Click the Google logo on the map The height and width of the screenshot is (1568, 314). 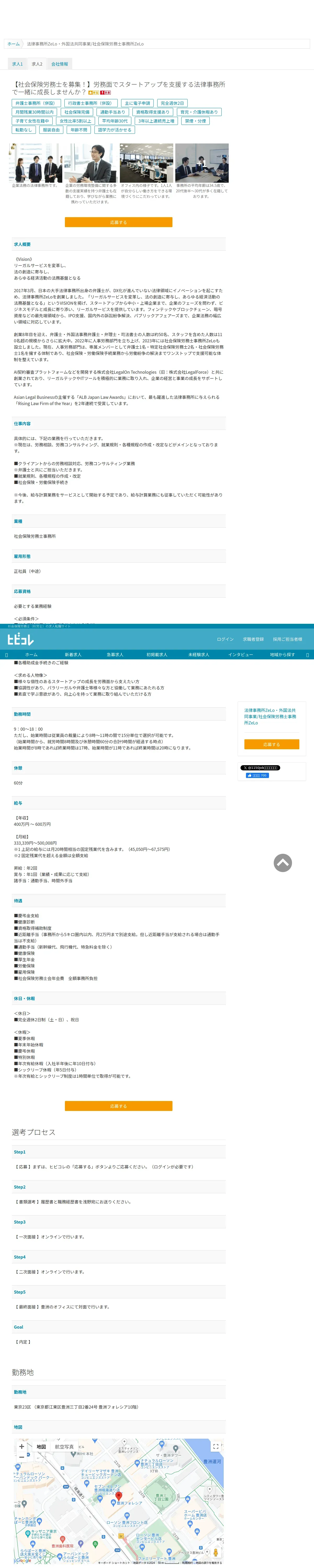point(24,1560)
